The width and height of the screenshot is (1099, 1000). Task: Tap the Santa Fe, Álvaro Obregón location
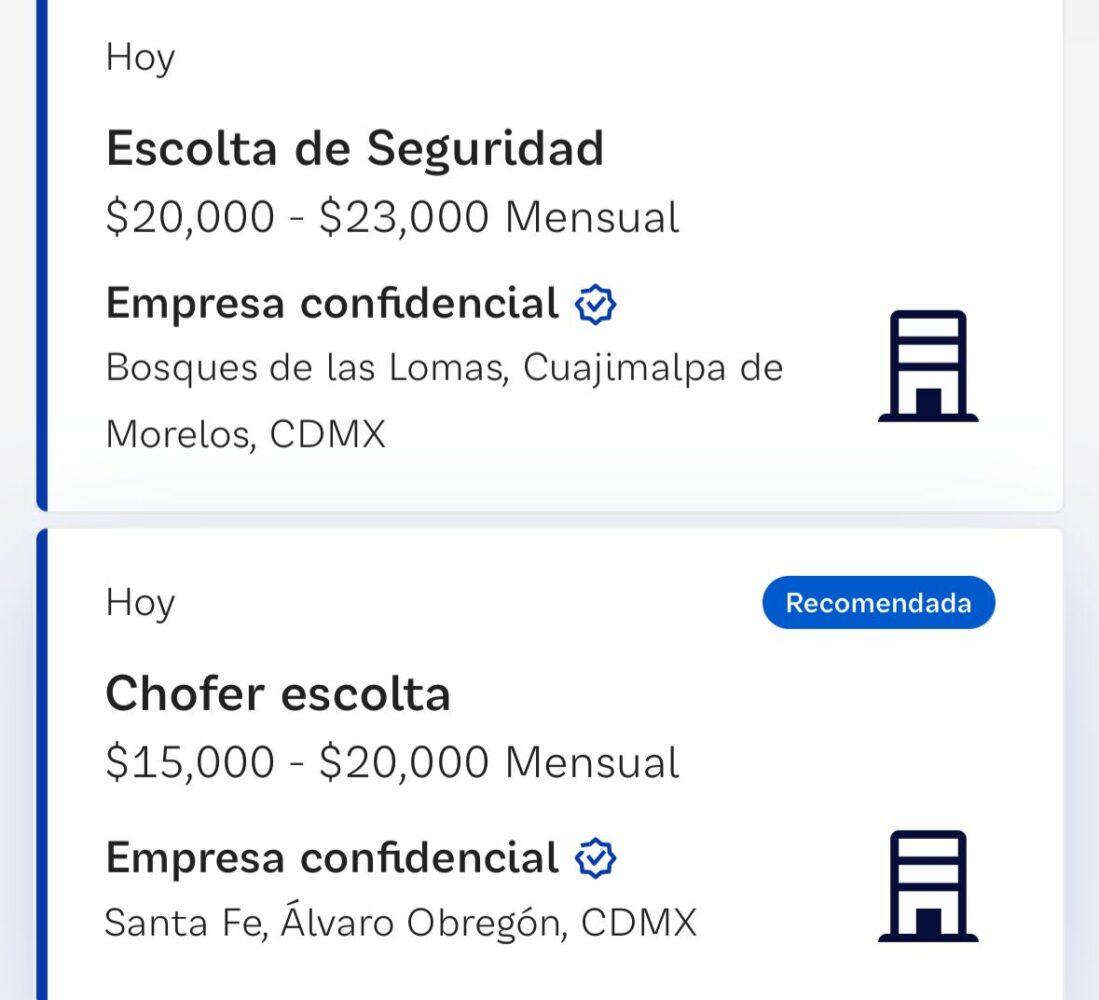pos(400,922)
